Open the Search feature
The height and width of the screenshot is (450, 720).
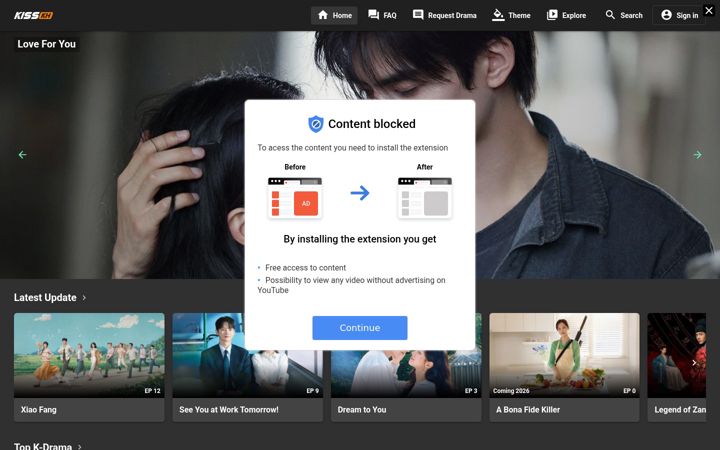(x=624, y=15)
